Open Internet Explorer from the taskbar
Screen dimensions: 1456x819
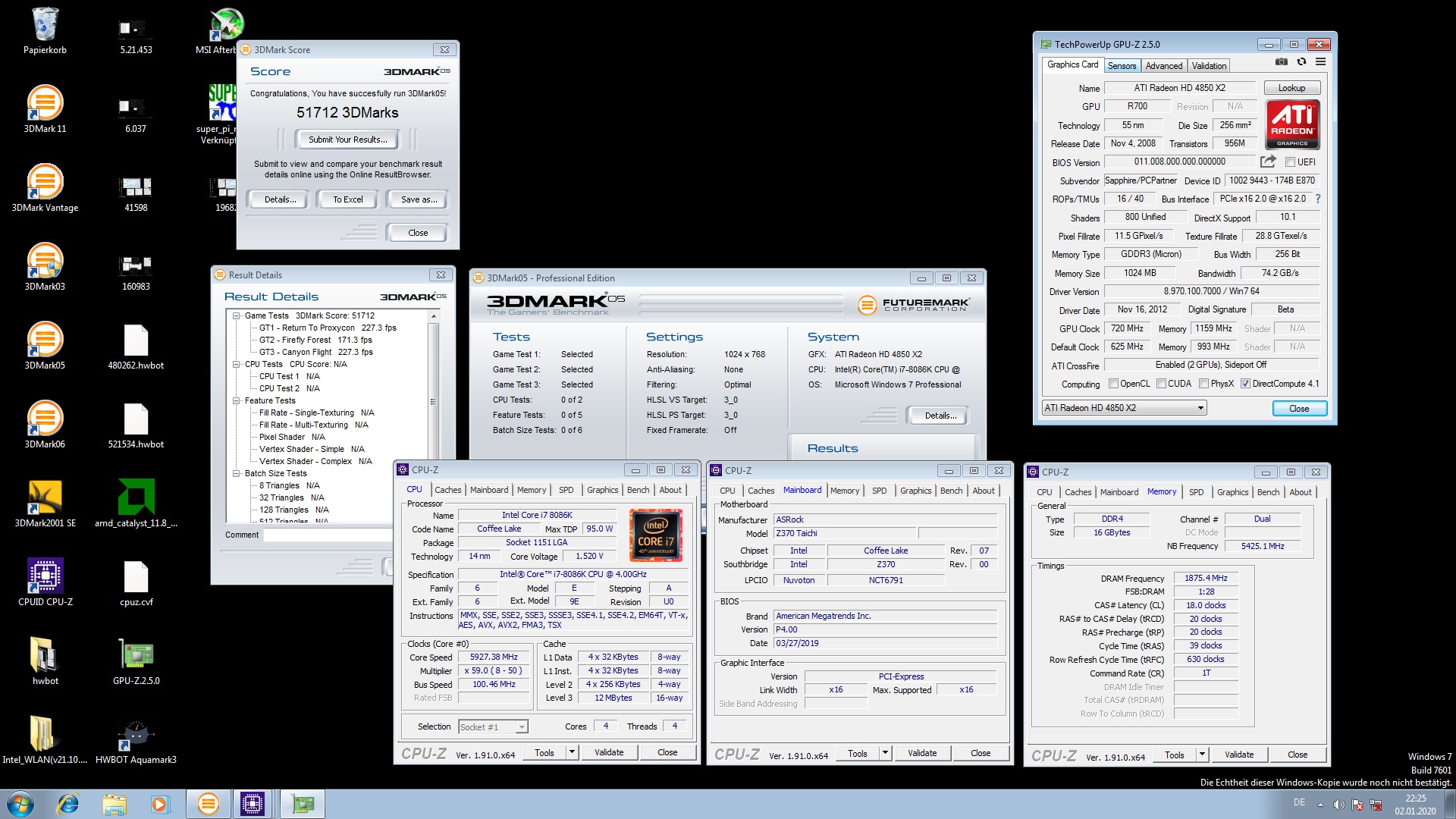pyautogui.click(x=68, y=804)
